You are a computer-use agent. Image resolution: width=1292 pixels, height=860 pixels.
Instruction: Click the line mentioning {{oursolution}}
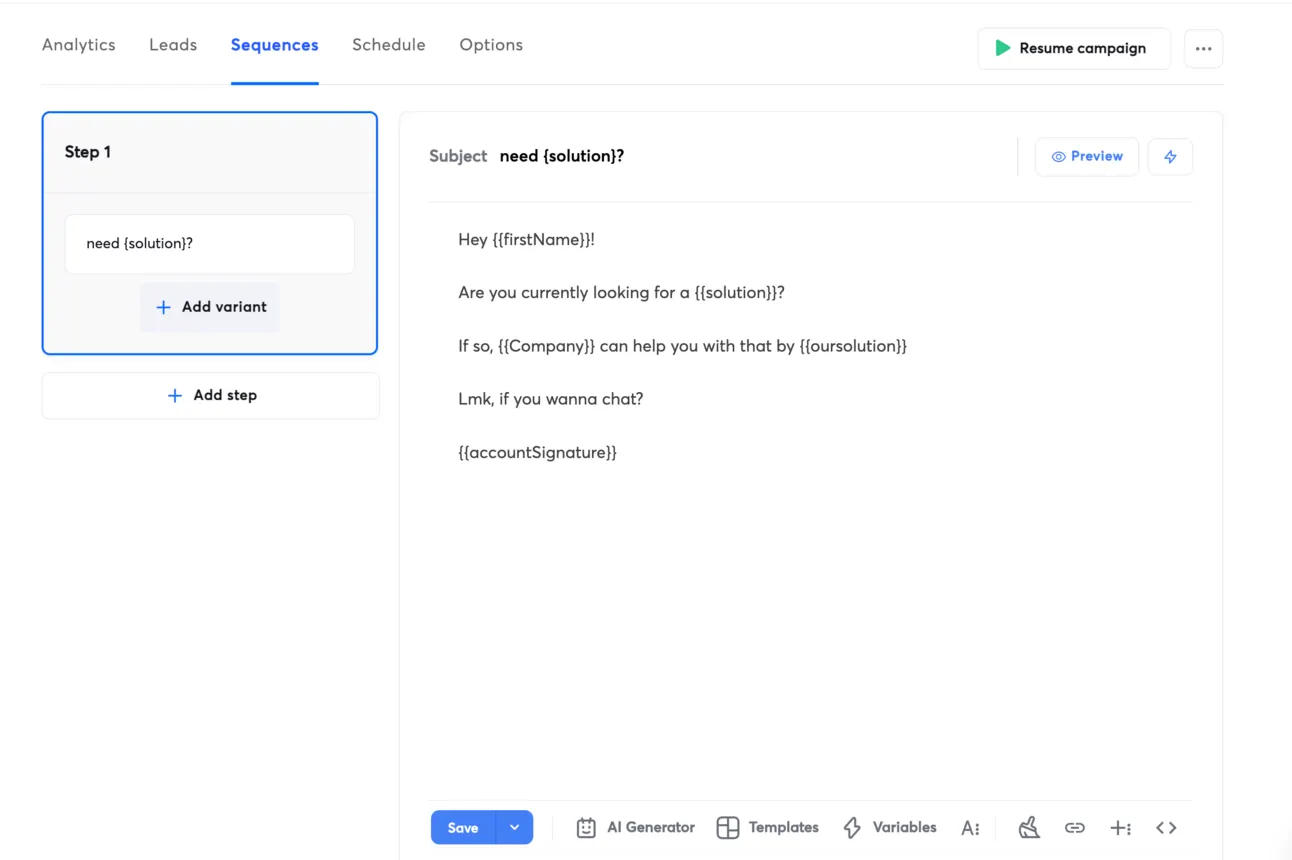coord(682,346)
